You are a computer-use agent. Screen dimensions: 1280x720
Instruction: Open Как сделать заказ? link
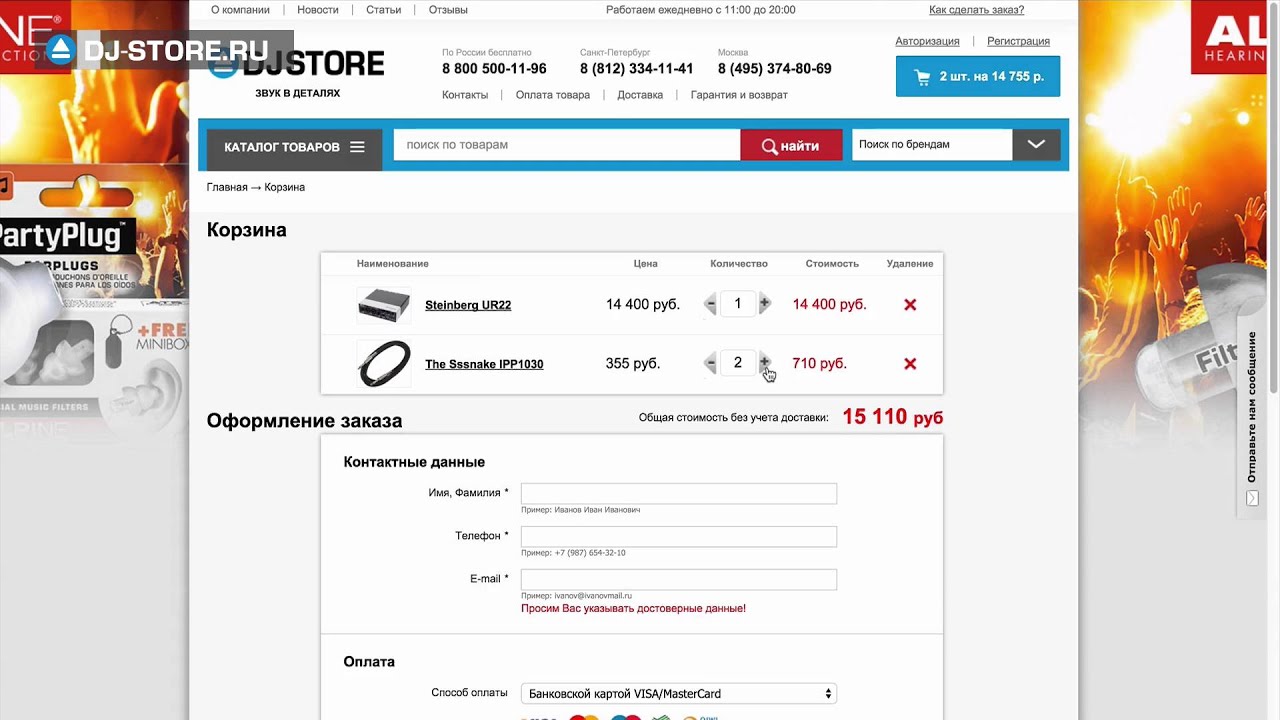click(x=976, y=9)
